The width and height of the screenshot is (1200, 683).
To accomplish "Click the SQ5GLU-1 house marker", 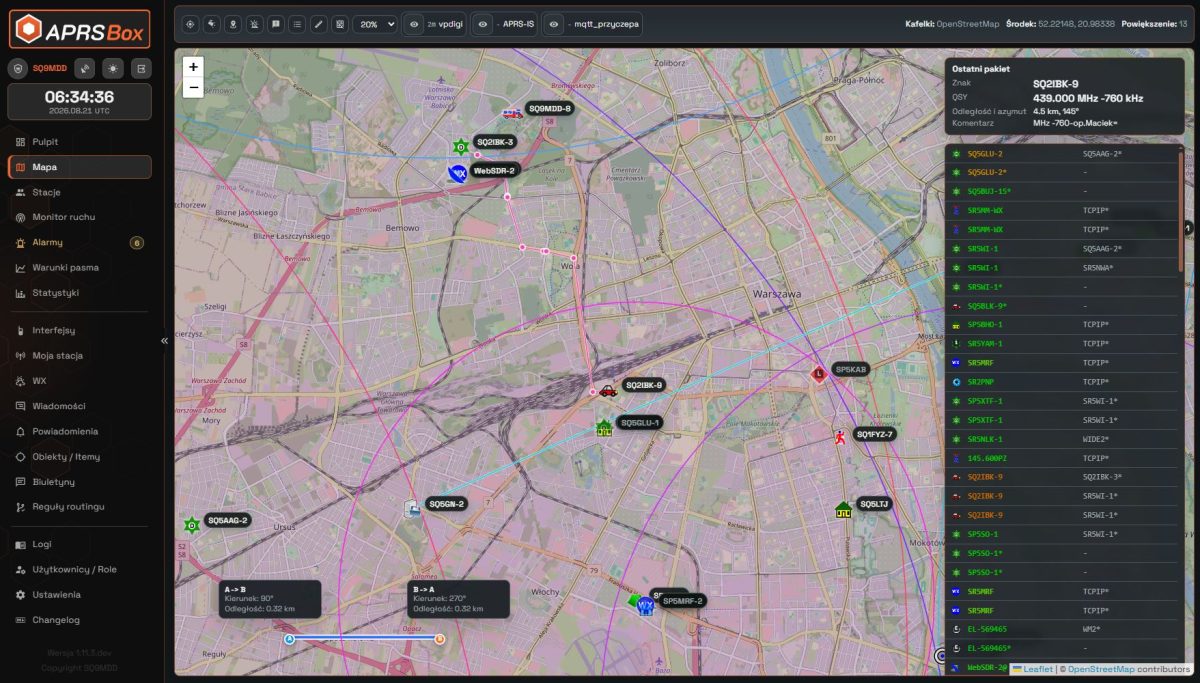I will click(x=603, y=428).
